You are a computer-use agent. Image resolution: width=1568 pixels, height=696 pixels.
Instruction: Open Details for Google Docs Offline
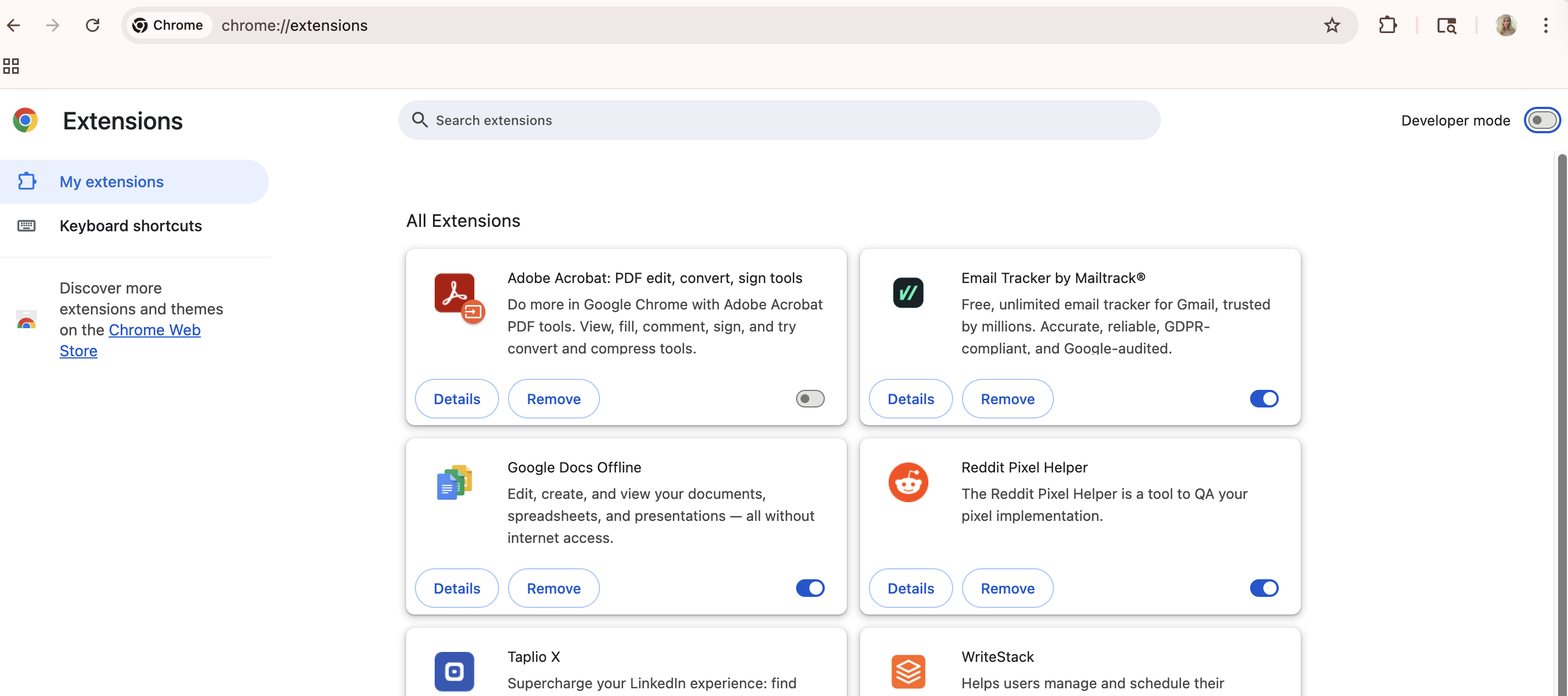[457, 588]
